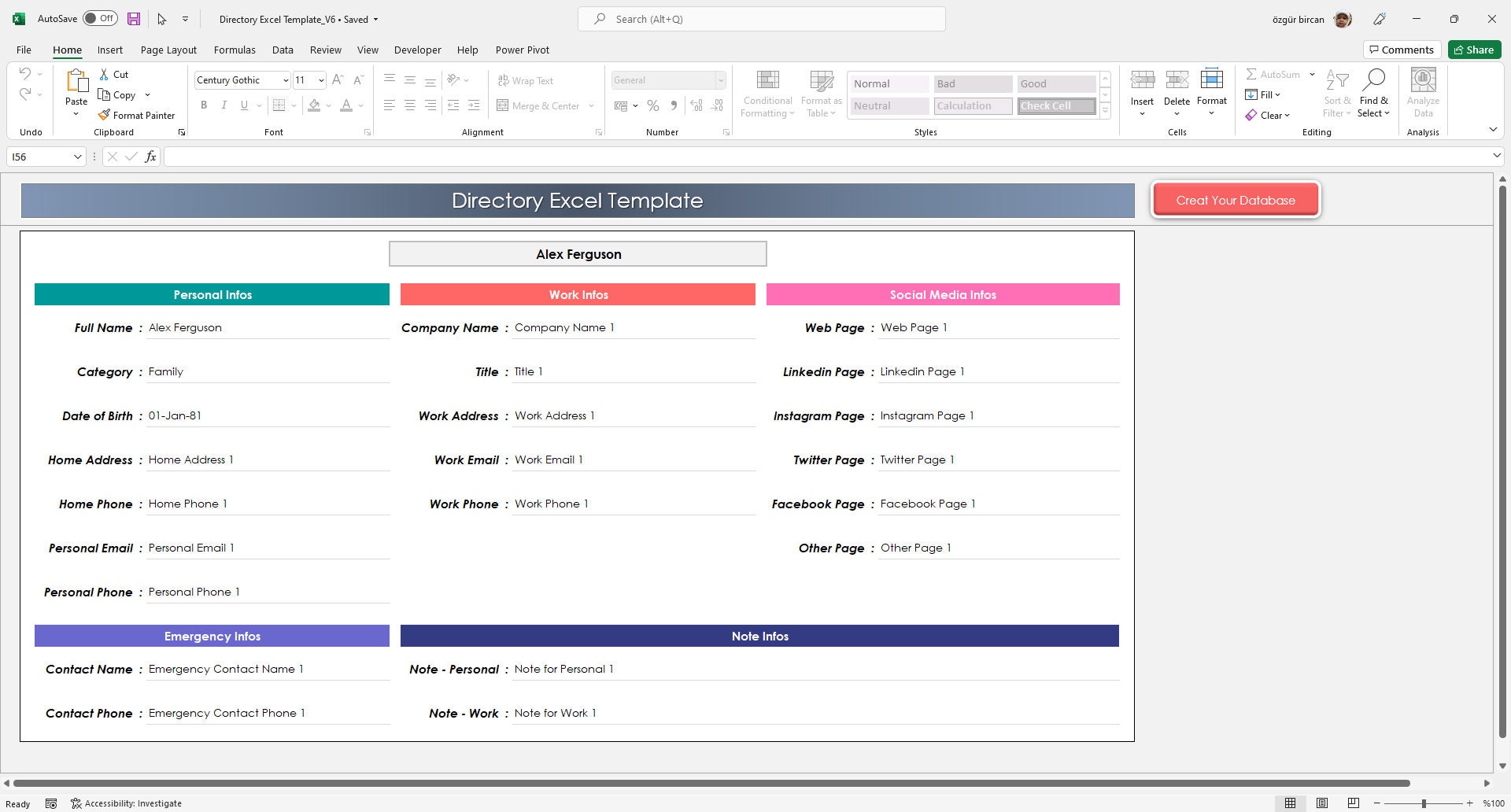Image resolution: width=1511 pixels, height=812 pixels.
Task: Apply Percent Style number formatting
Action: 652,105
